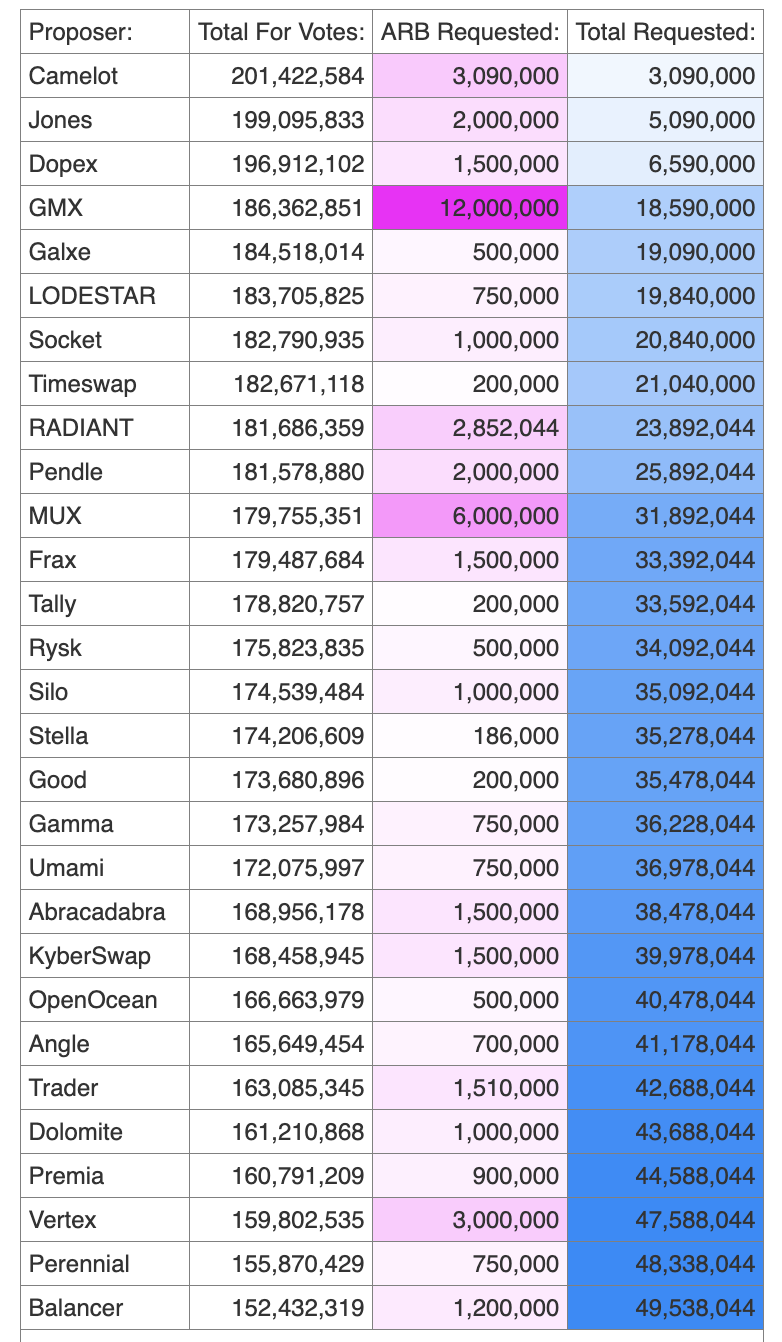Select the Abracadabra proposer cell
Image resolution: width=782 pixels, height=1342 pixels.
coord(97,912)
